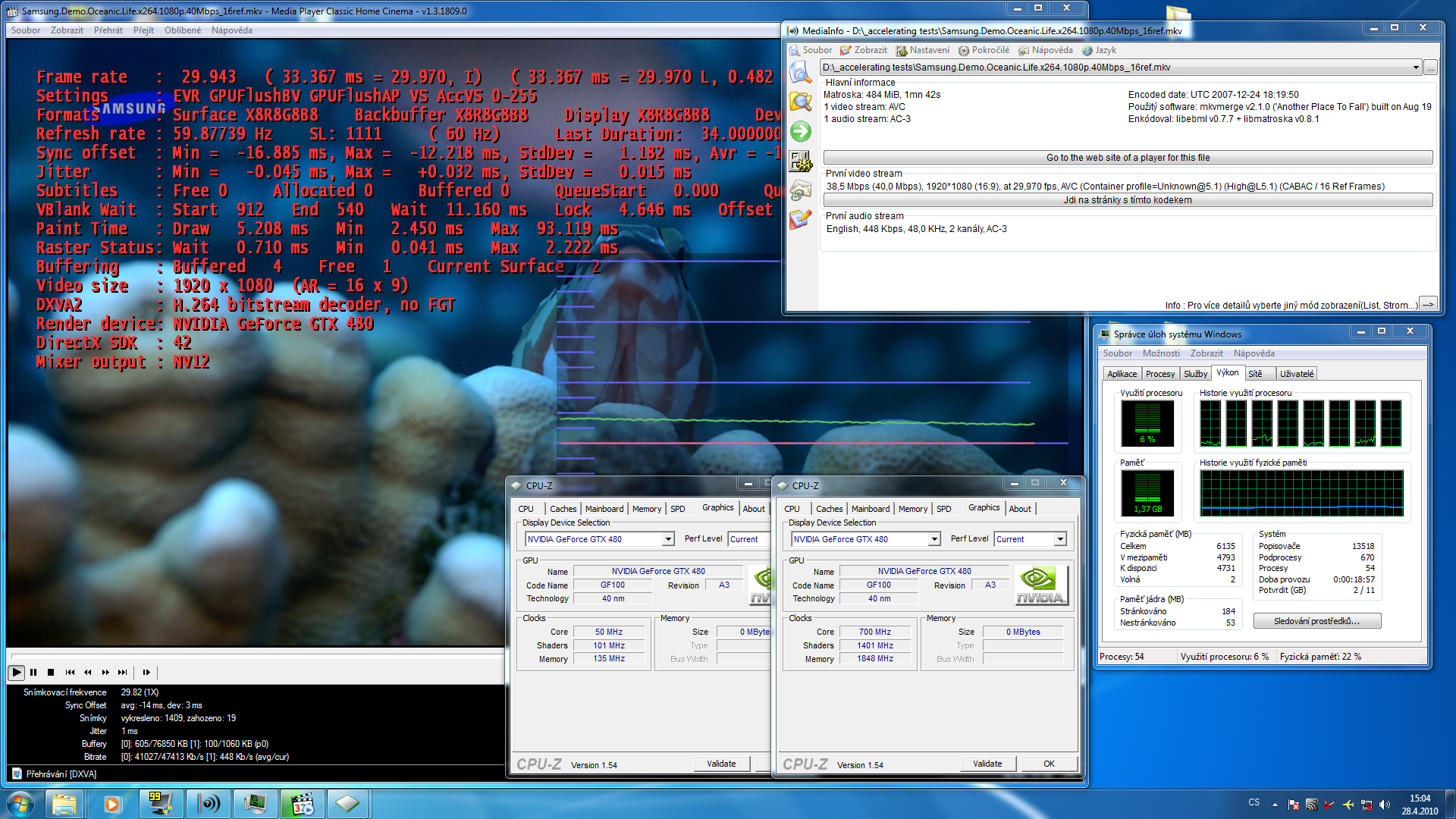Image resolution: width=1456 pixels, height=819 pixels.
Task: Click the notepad-pencil sidebar icon in MediaInfo
Action: [800, 219]
